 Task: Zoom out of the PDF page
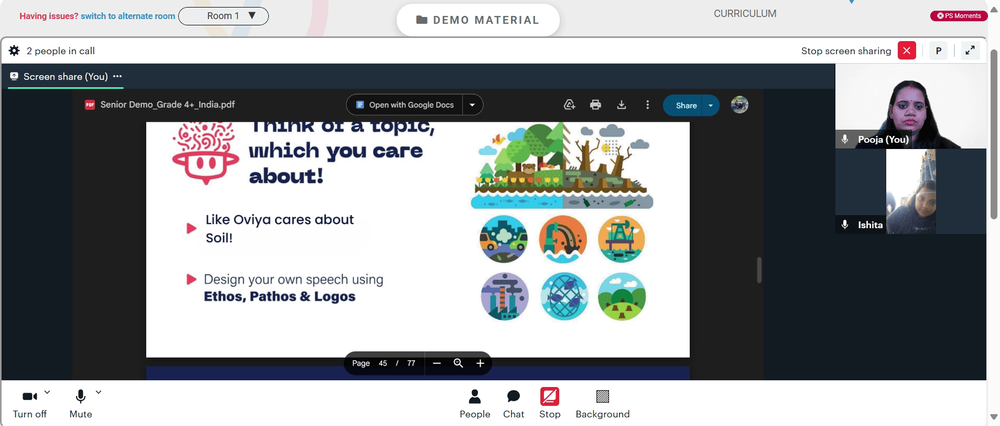coord(437,364)
